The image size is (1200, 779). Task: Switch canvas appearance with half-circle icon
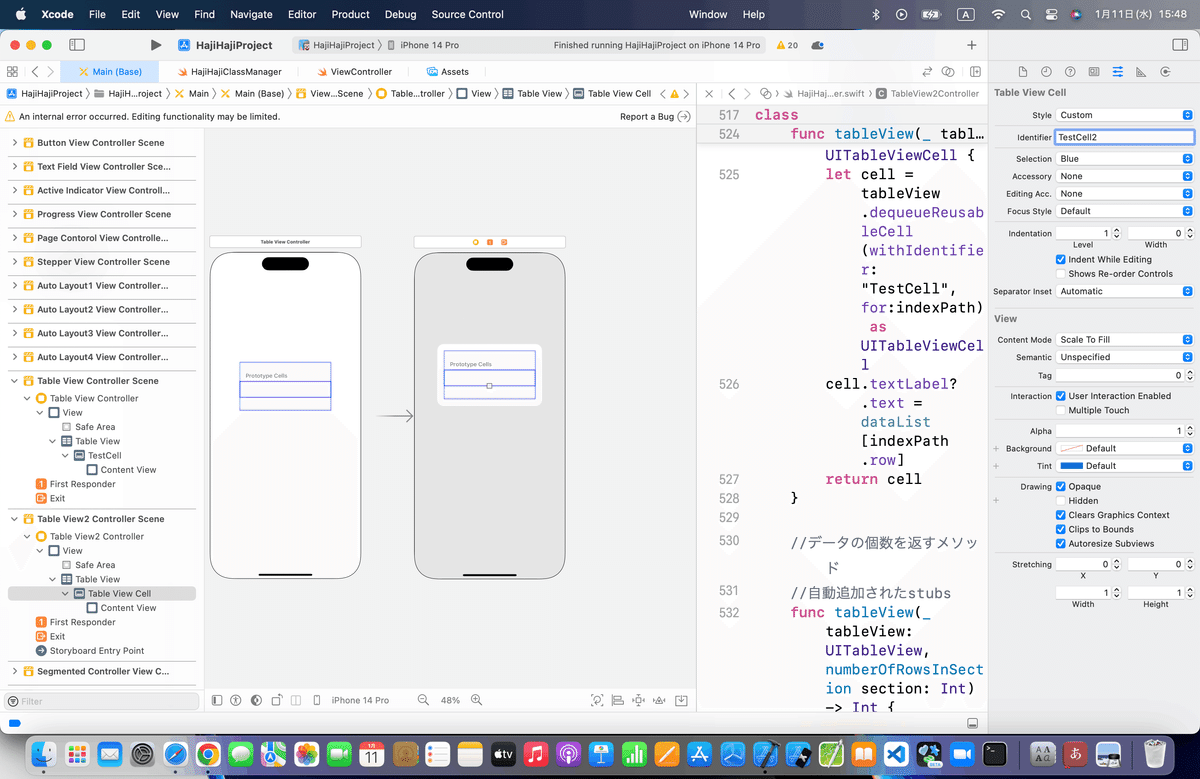pos(256,700)
